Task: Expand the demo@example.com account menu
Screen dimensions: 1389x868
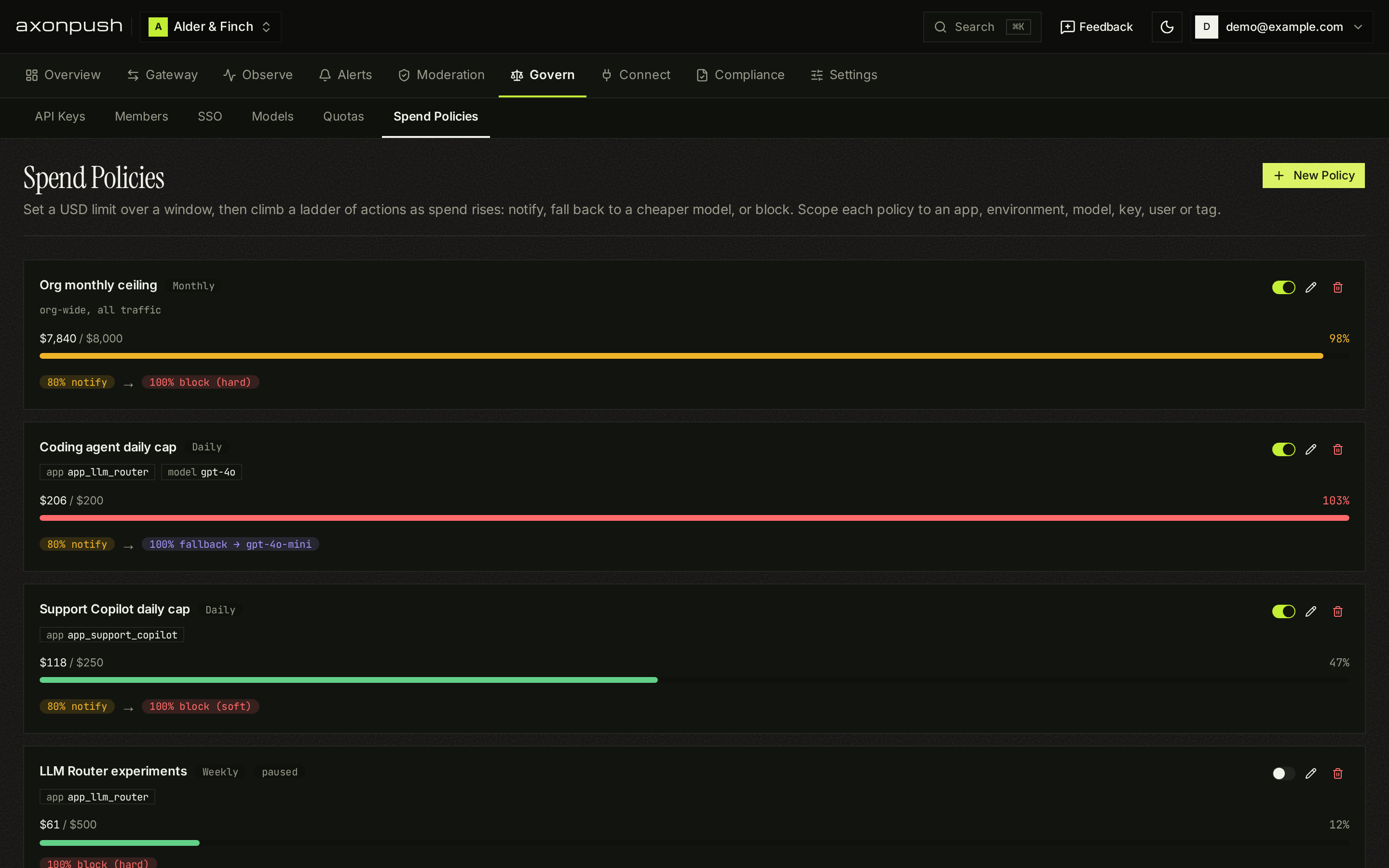Action: tap(1281, 27)
